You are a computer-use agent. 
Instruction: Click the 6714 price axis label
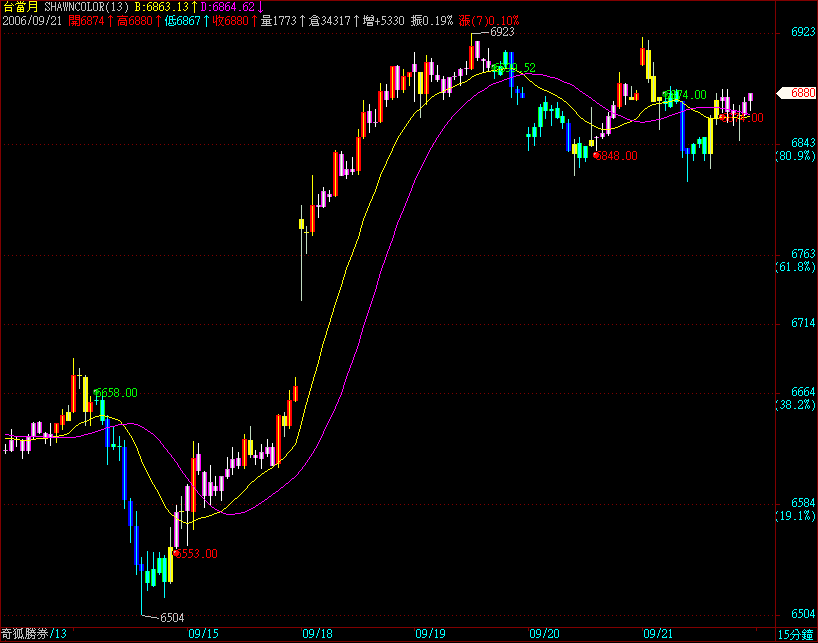tap(802, 324)
